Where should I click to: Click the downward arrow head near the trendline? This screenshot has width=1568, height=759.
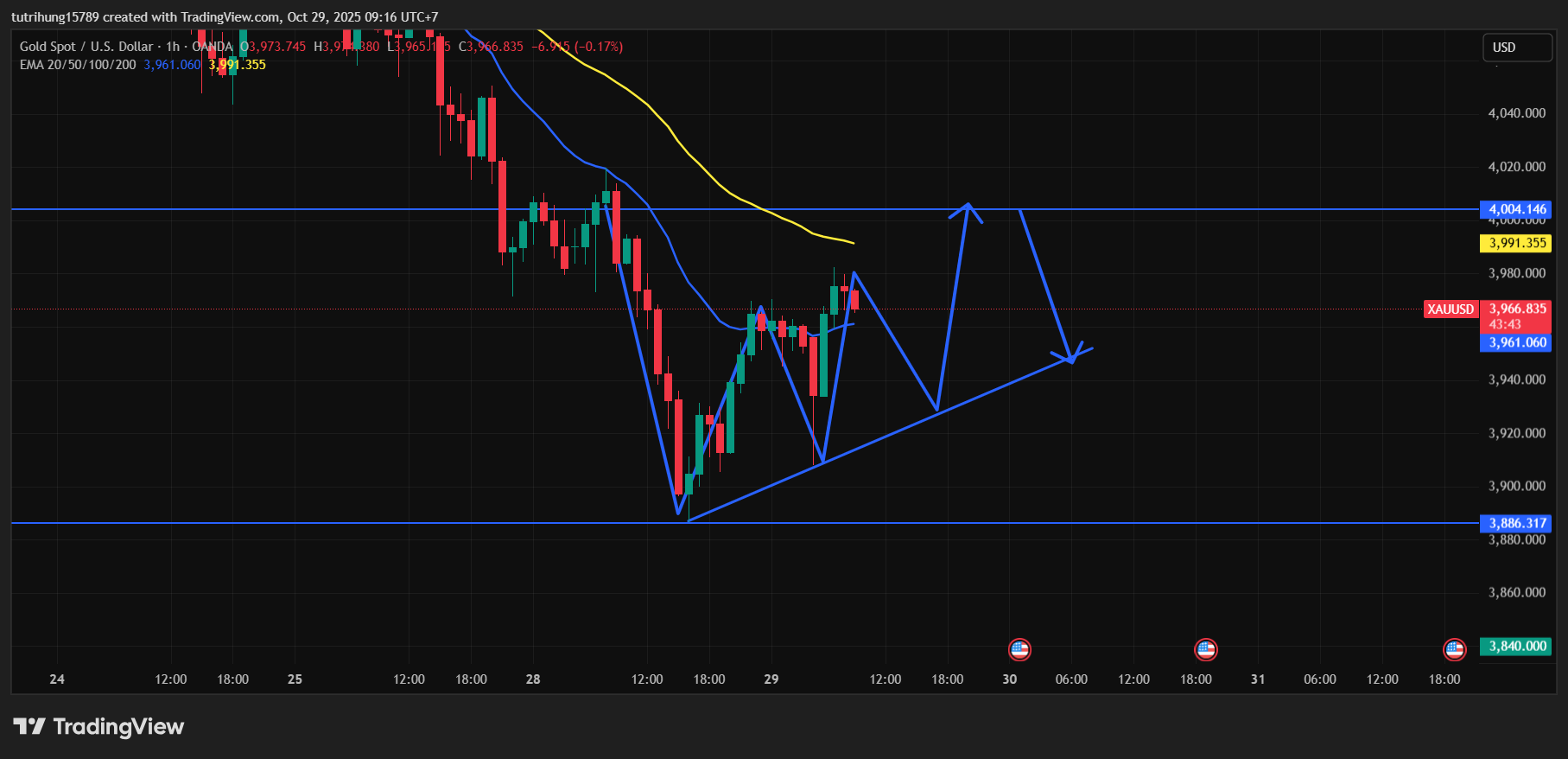(1071, 357)
